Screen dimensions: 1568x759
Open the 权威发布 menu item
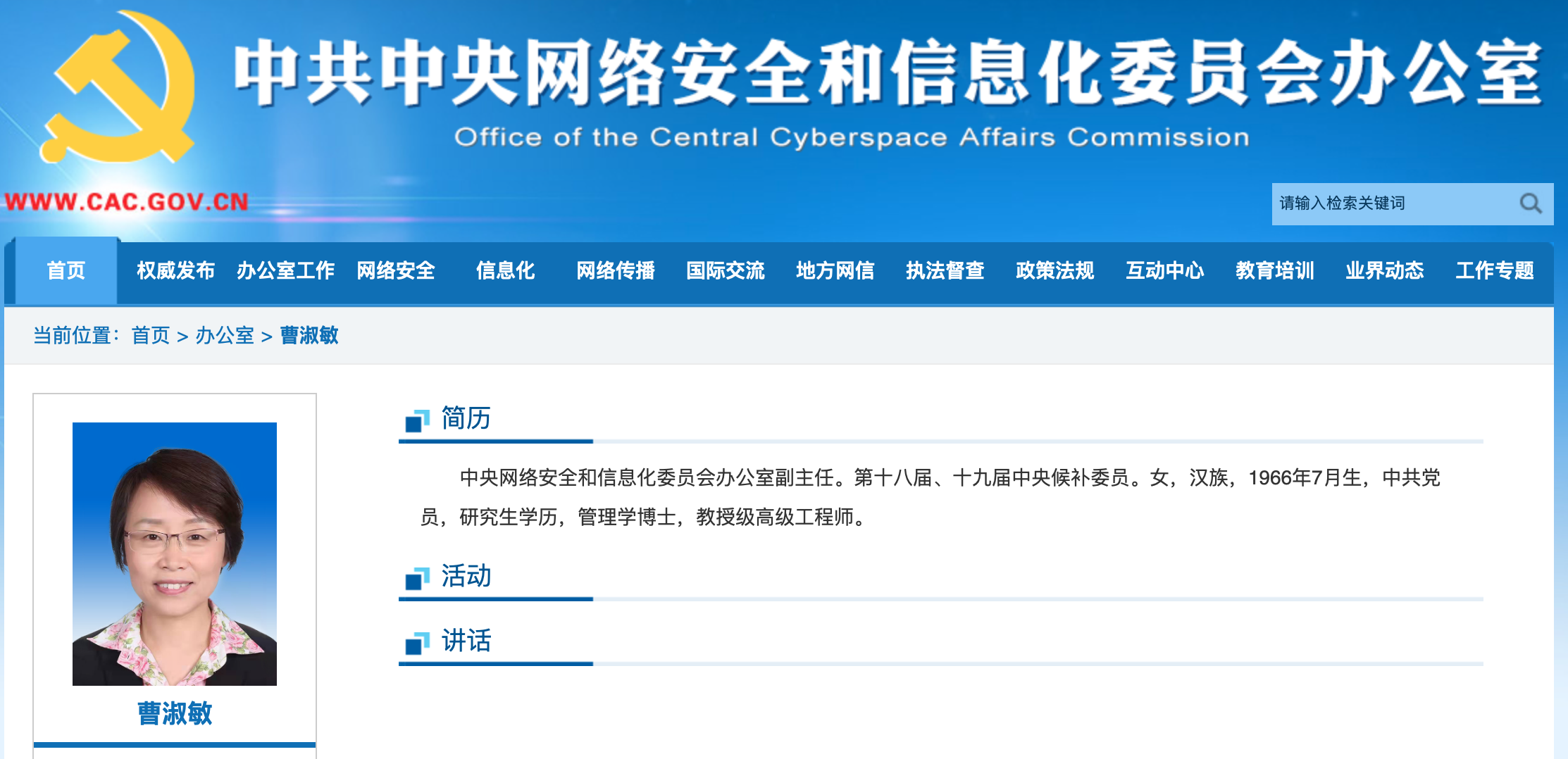[175, 271]
